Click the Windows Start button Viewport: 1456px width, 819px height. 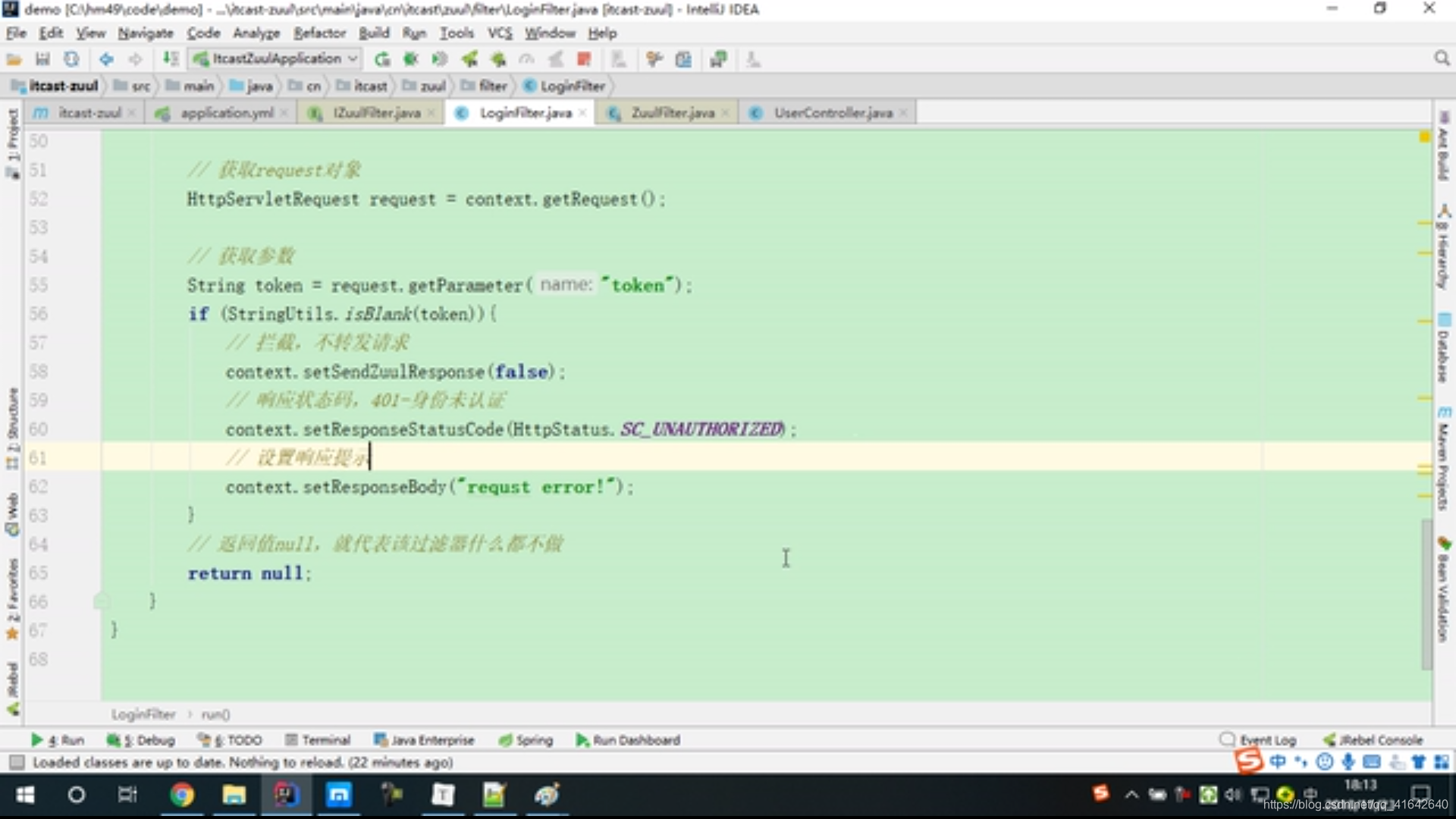click(25, 794)
